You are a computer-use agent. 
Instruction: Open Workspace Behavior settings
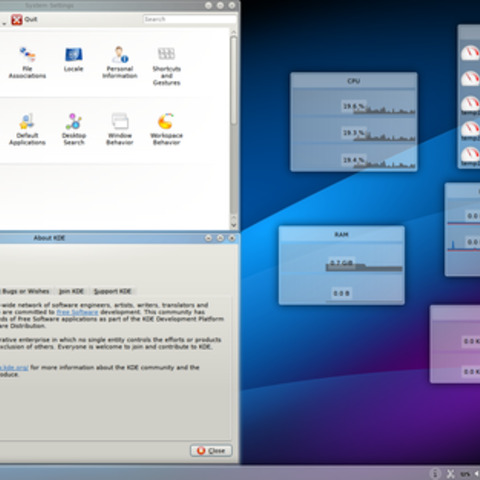pos(166,129)
